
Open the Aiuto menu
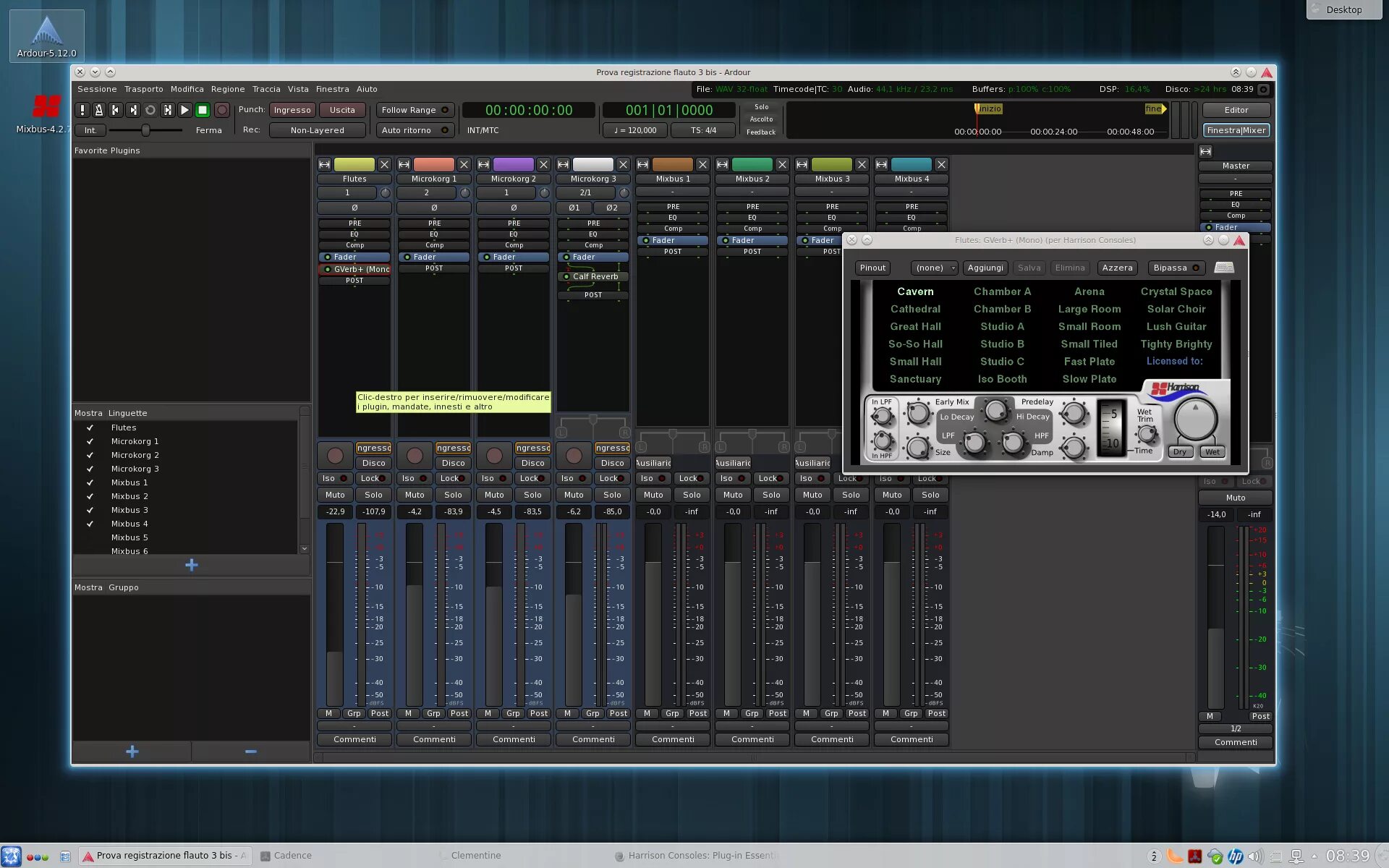coord(367,89)
